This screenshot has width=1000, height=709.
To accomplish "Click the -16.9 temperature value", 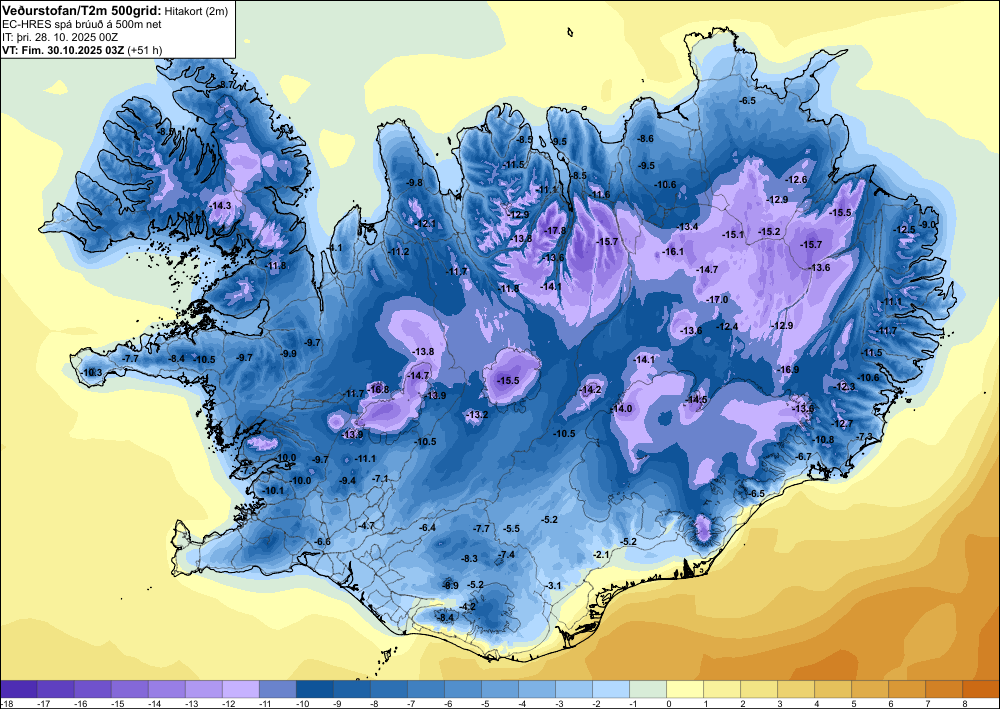I will (789, 370).
